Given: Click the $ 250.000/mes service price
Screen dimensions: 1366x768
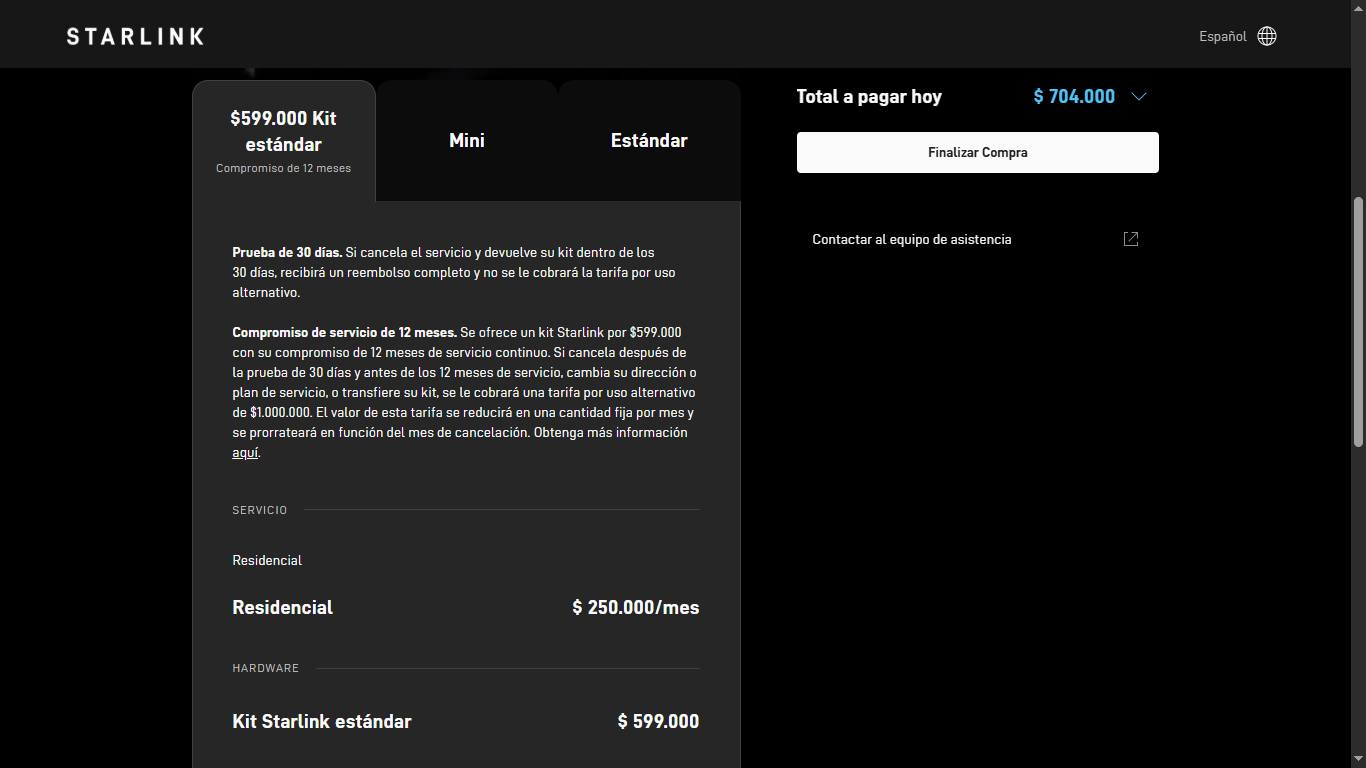Looking at the screenshot, I should click(x=636, y=607).
